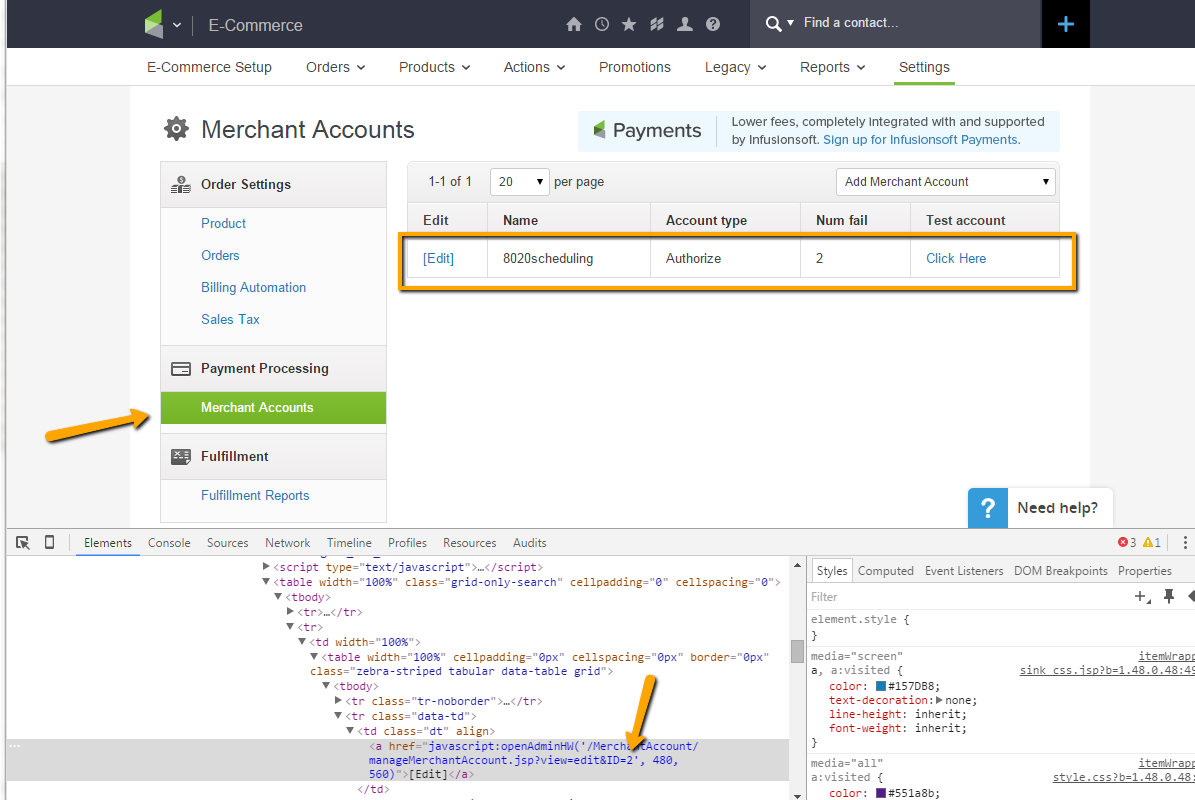Go to the Home icon
Image resolution: width=1195 pixels, height=800 pixels.
pos(574,24)
